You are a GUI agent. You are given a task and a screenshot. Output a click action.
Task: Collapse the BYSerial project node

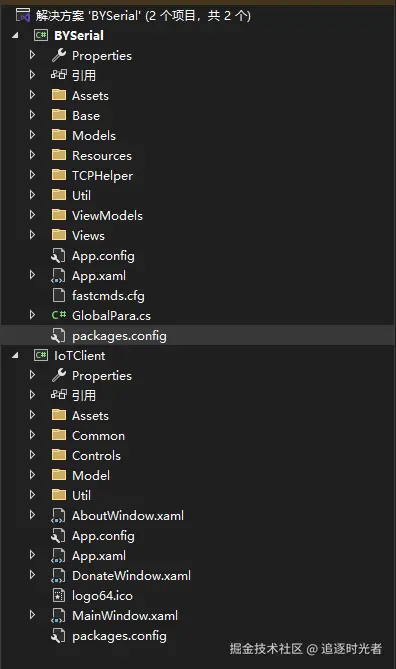tap(15, 35)
